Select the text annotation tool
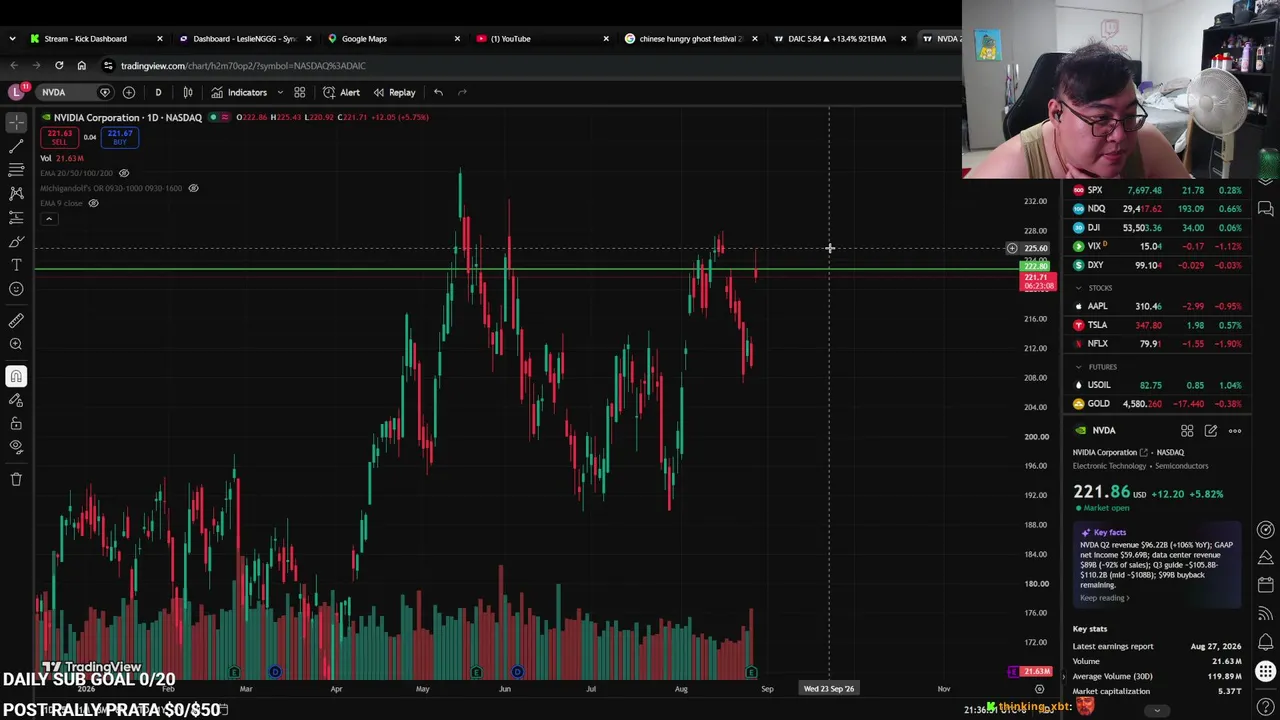 16,265
